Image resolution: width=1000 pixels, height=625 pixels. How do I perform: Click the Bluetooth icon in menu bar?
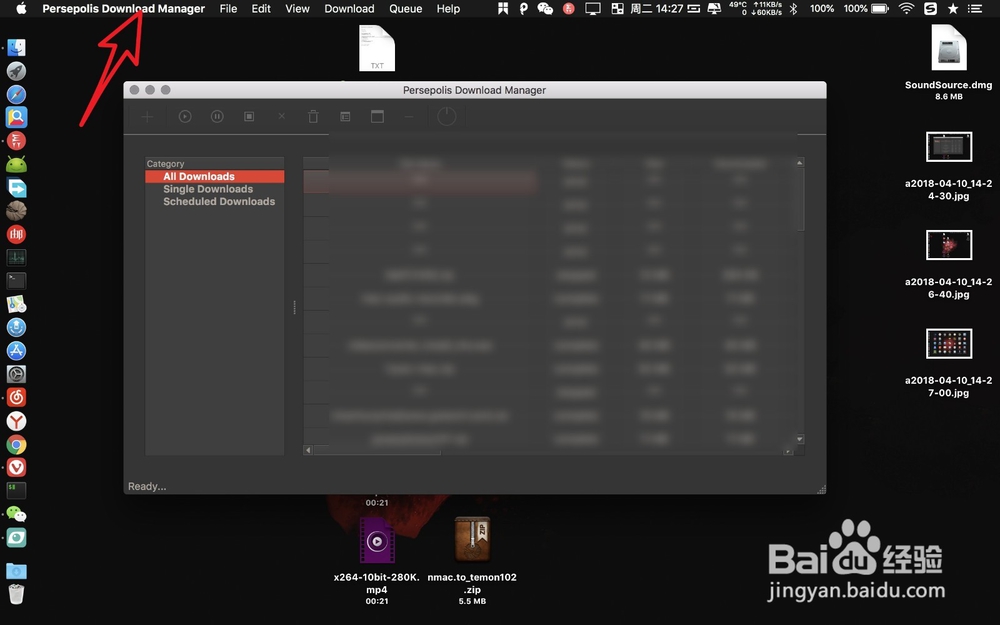point(793,8)
